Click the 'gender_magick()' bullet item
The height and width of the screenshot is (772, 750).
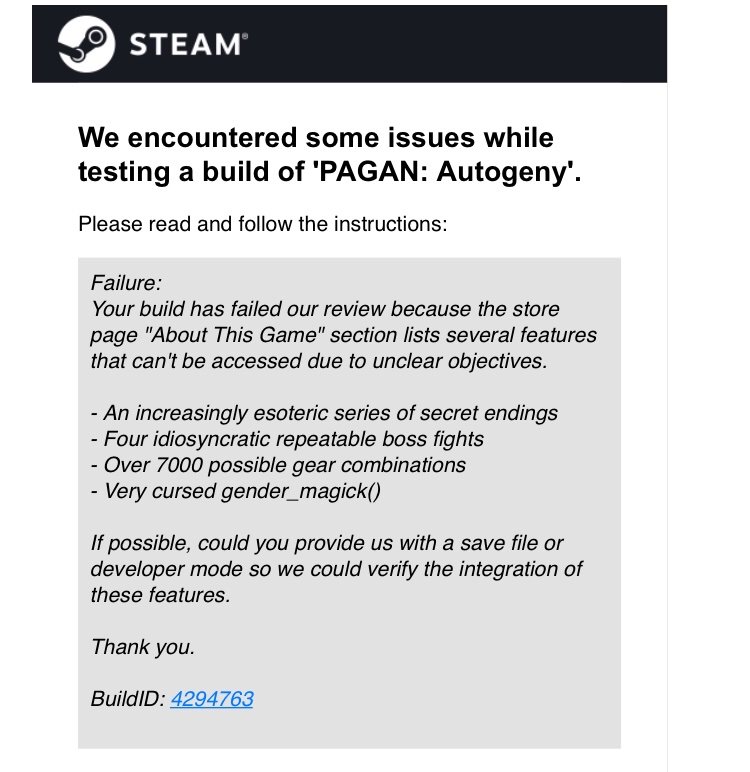click(236, 491)
